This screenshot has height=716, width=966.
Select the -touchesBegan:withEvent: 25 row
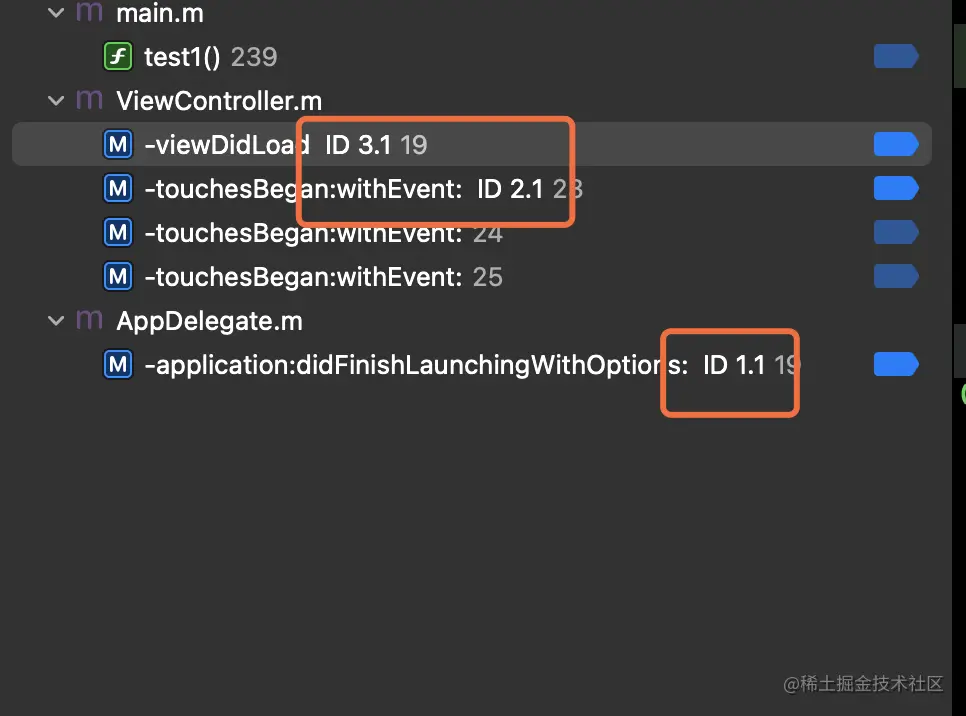(x=472, y=277)
